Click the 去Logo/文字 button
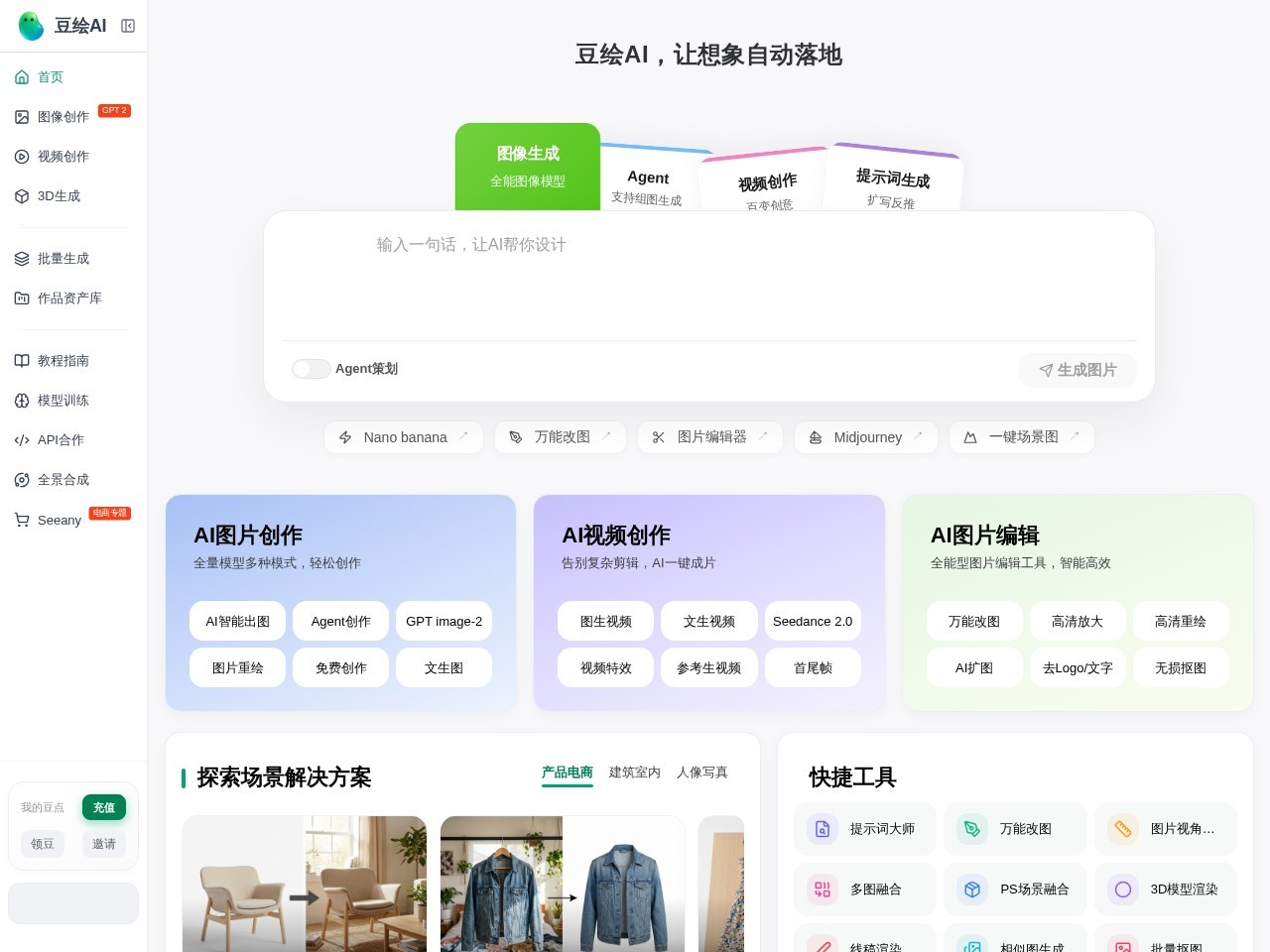The width and height of the screenshot is (1270, 952). [x=1078, y=668]
